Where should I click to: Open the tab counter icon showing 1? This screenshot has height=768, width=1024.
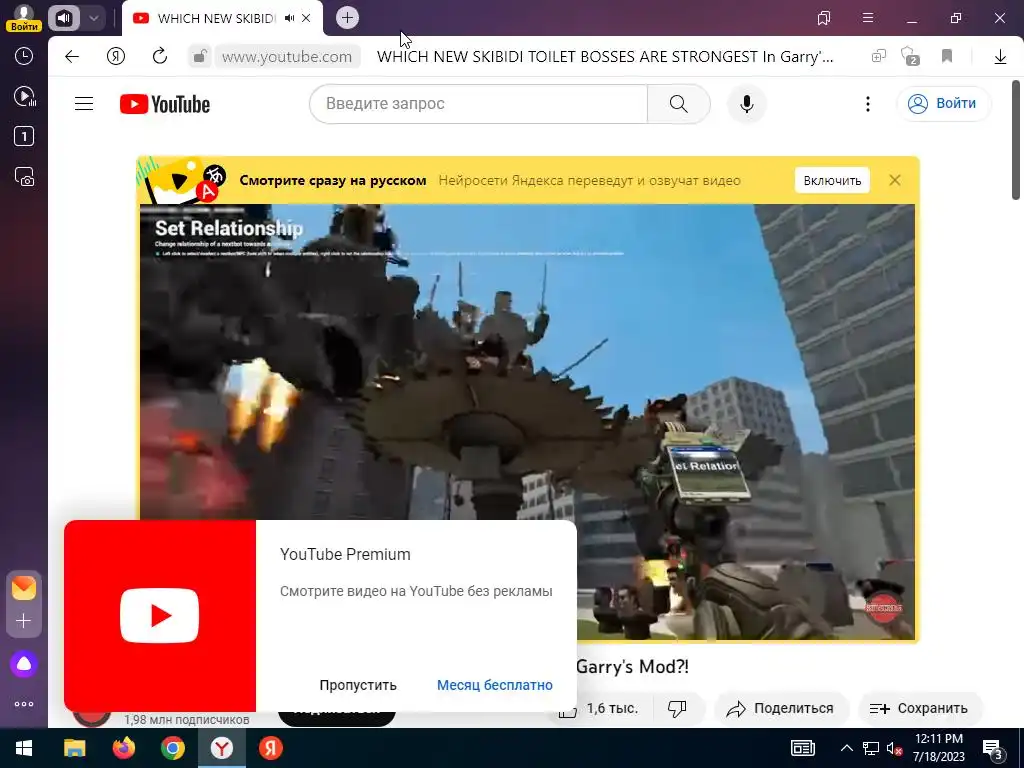[24, 136]
